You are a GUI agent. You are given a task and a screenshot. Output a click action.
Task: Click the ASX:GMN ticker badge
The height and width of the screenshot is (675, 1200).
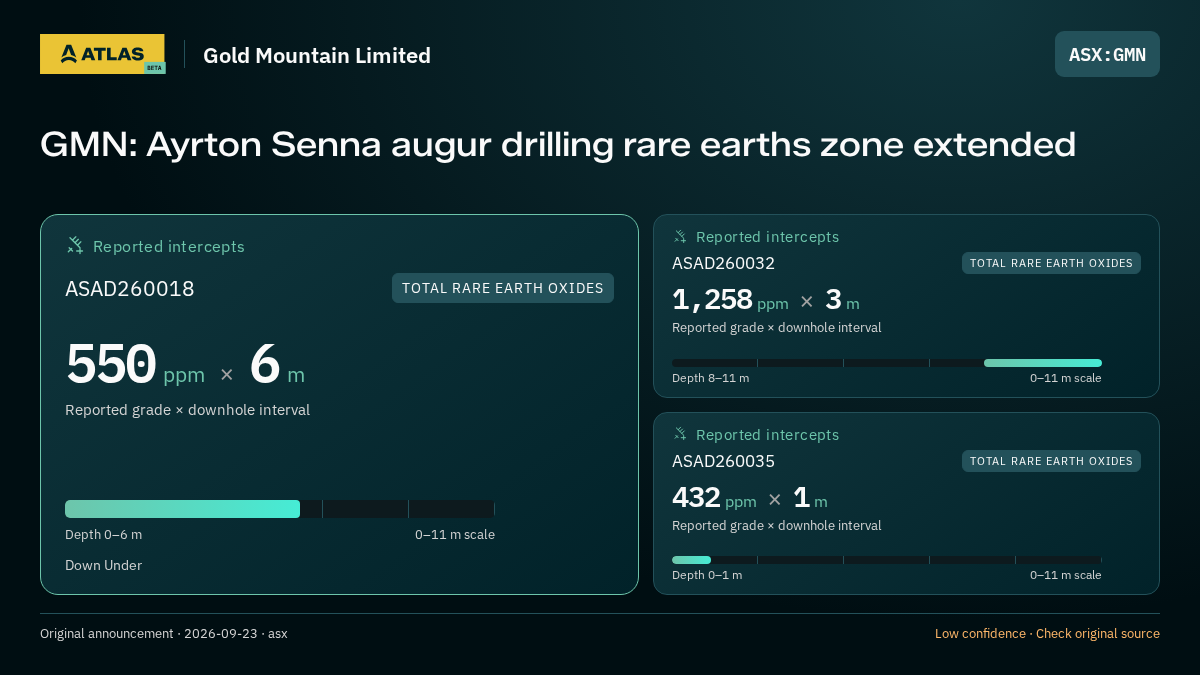[1107, 54]
